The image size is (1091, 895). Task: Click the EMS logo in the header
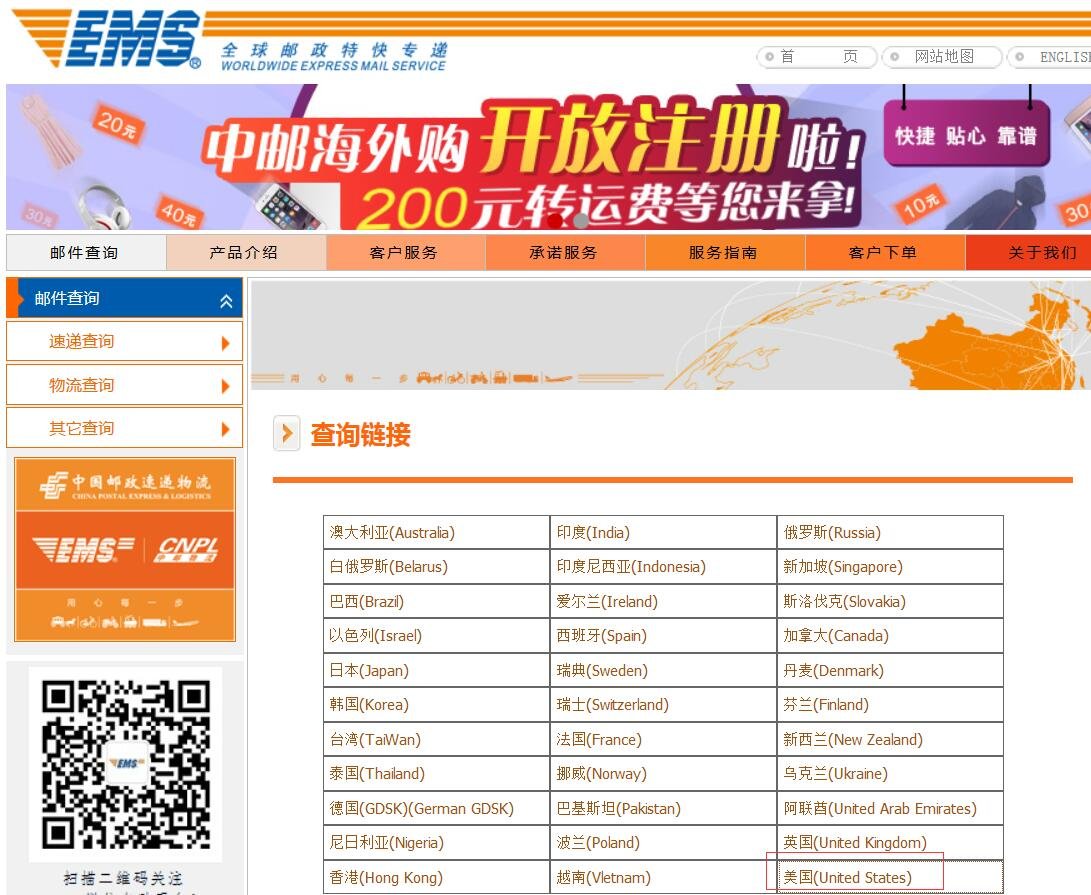coord(120,40)
